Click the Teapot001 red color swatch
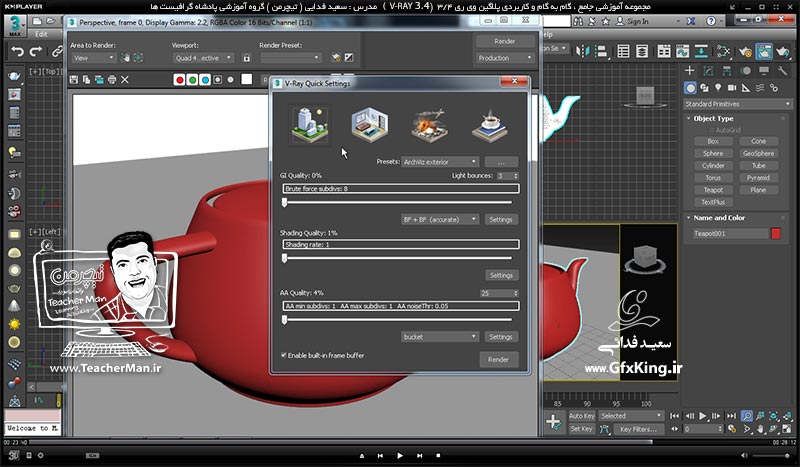The width and height of the screenshot is (800, 467). pos(776,234)
